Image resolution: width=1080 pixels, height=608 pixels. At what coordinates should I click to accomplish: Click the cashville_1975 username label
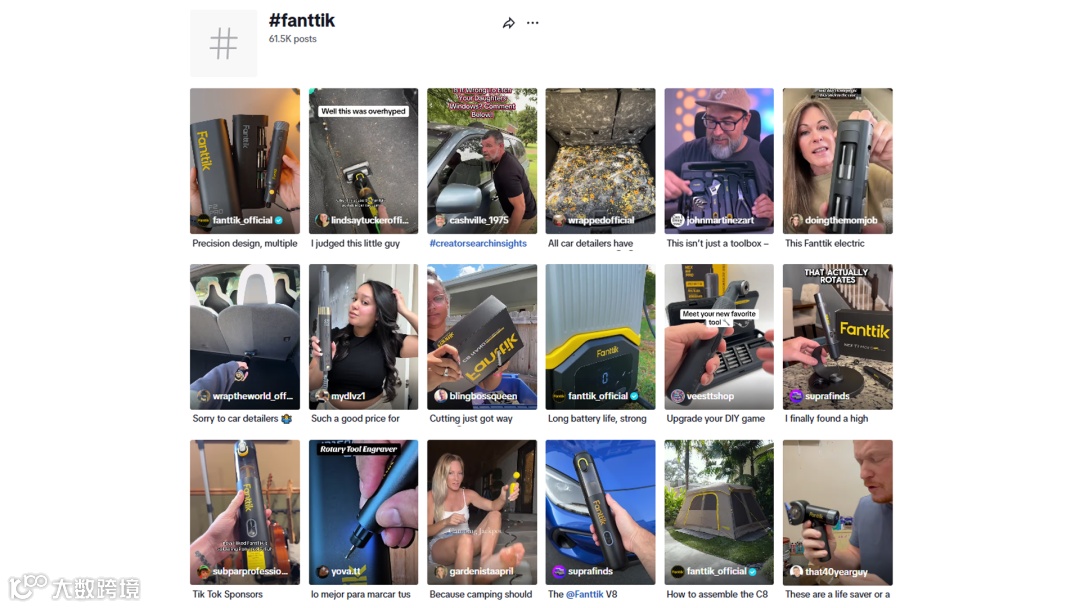point(479,220)
